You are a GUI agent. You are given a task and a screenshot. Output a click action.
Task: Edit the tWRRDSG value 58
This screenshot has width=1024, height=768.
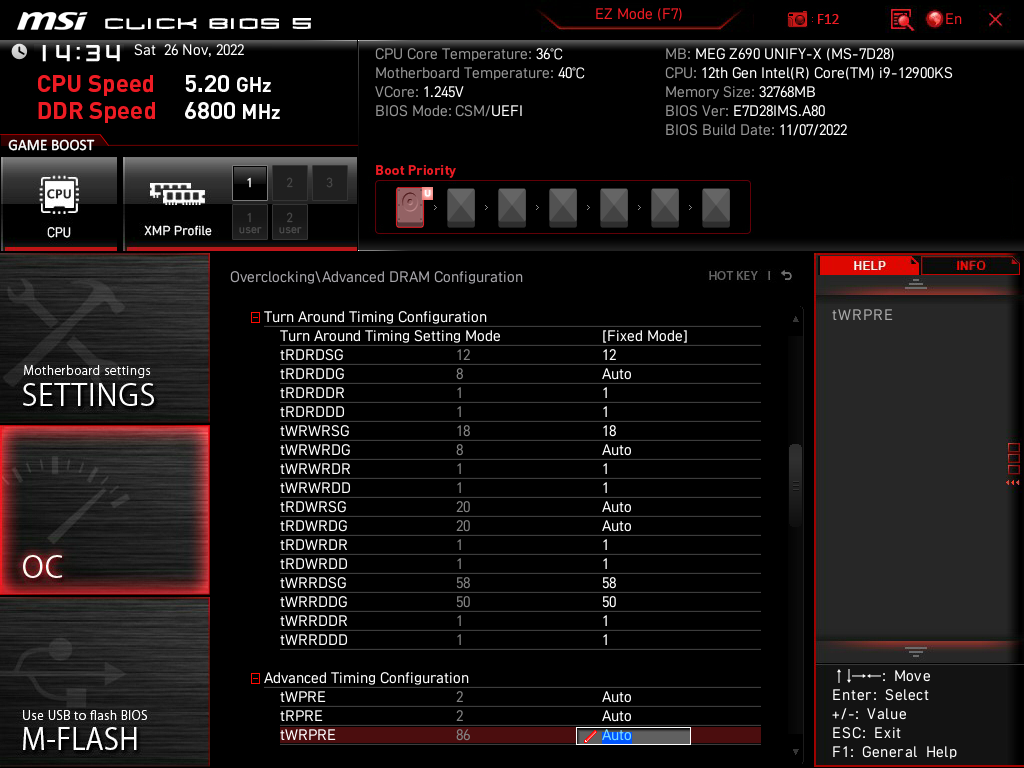(x=609, y=583)
